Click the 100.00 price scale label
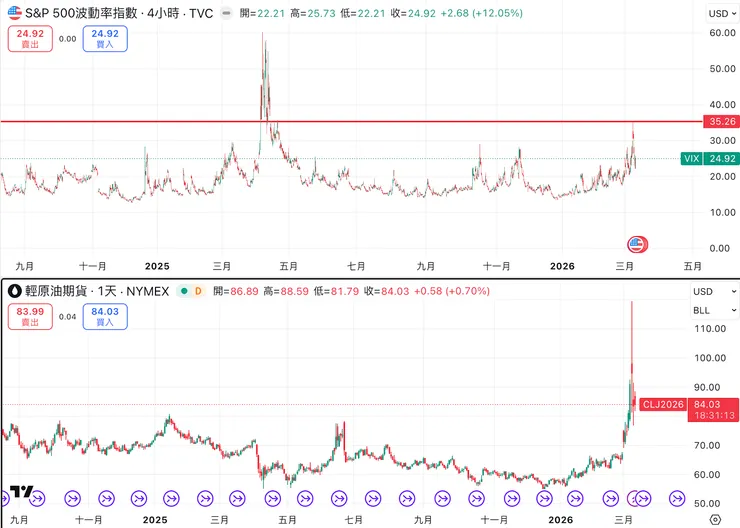740x528 pixels. click(x=710, y=358)
